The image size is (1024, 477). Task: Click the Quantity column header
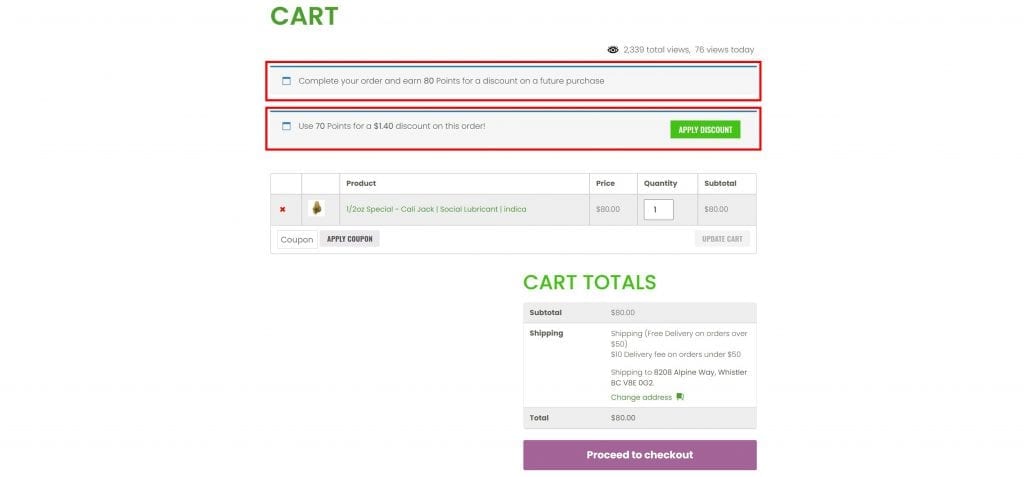[660, 183]
